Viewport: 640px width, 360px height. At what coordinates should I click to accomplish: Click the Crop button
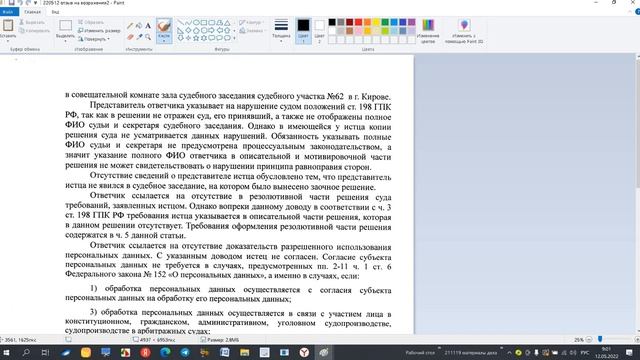point(91,22)
